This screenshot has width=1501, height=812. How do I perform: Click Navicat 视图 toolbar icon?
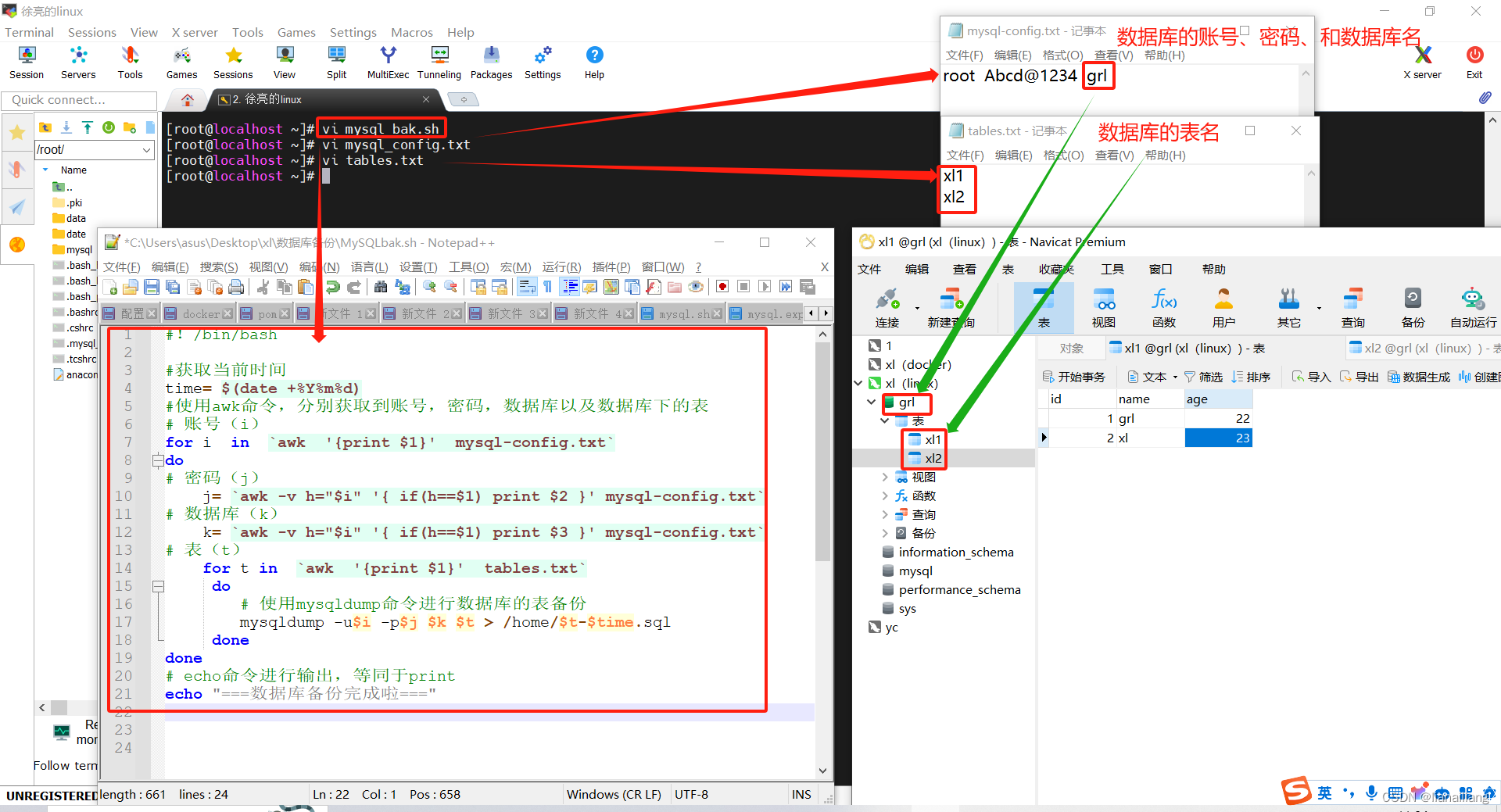point(1104,308)
